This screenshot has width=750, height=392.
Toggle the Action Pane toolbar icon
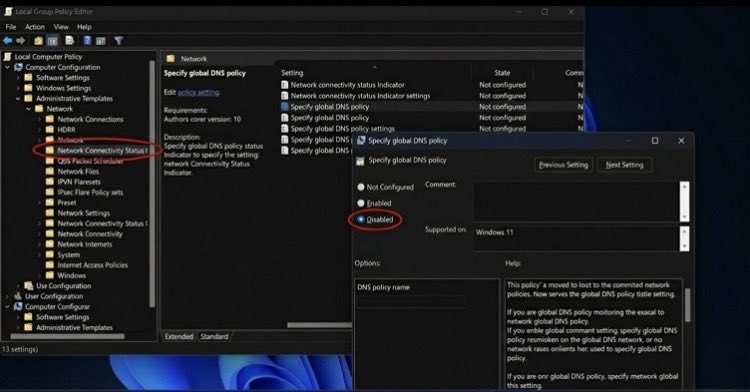[100, 41]
